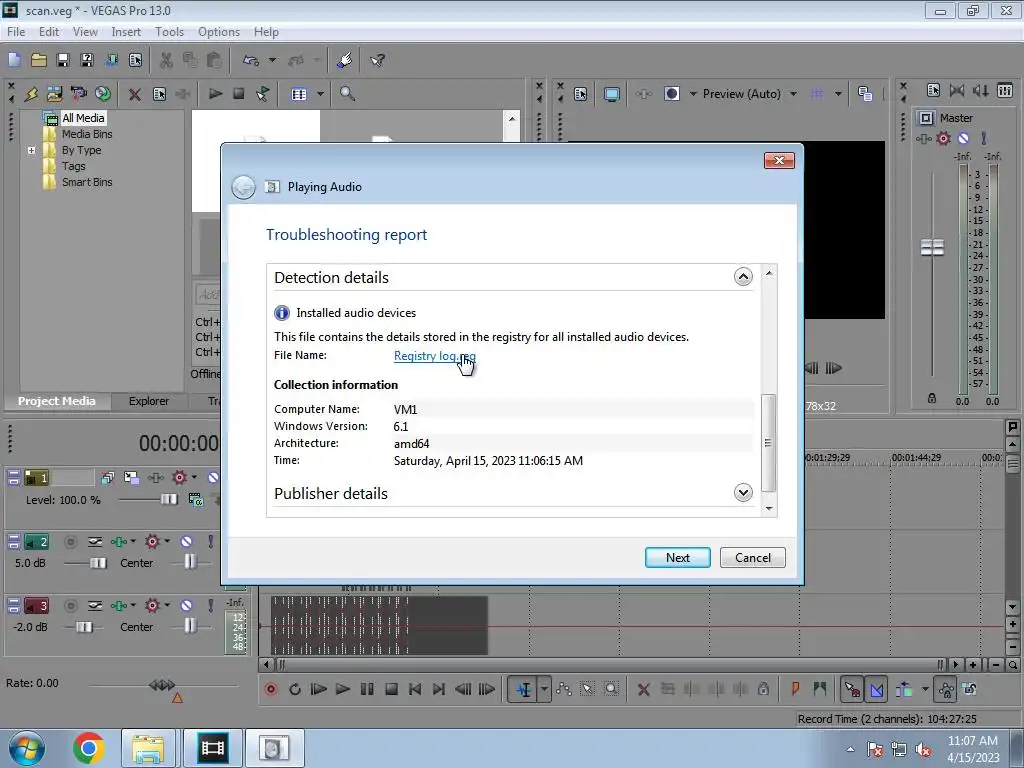Open Overlays grid dropdown arrow in preview
This screenshot has width=1024, height=768.
click(x=838, y=94)
